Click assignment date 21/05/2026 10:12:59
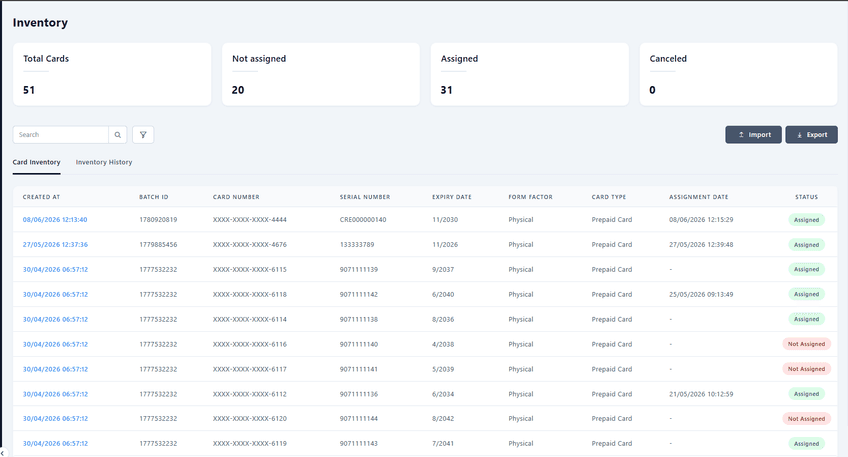 pyautogui.click(x=701, y=394)
